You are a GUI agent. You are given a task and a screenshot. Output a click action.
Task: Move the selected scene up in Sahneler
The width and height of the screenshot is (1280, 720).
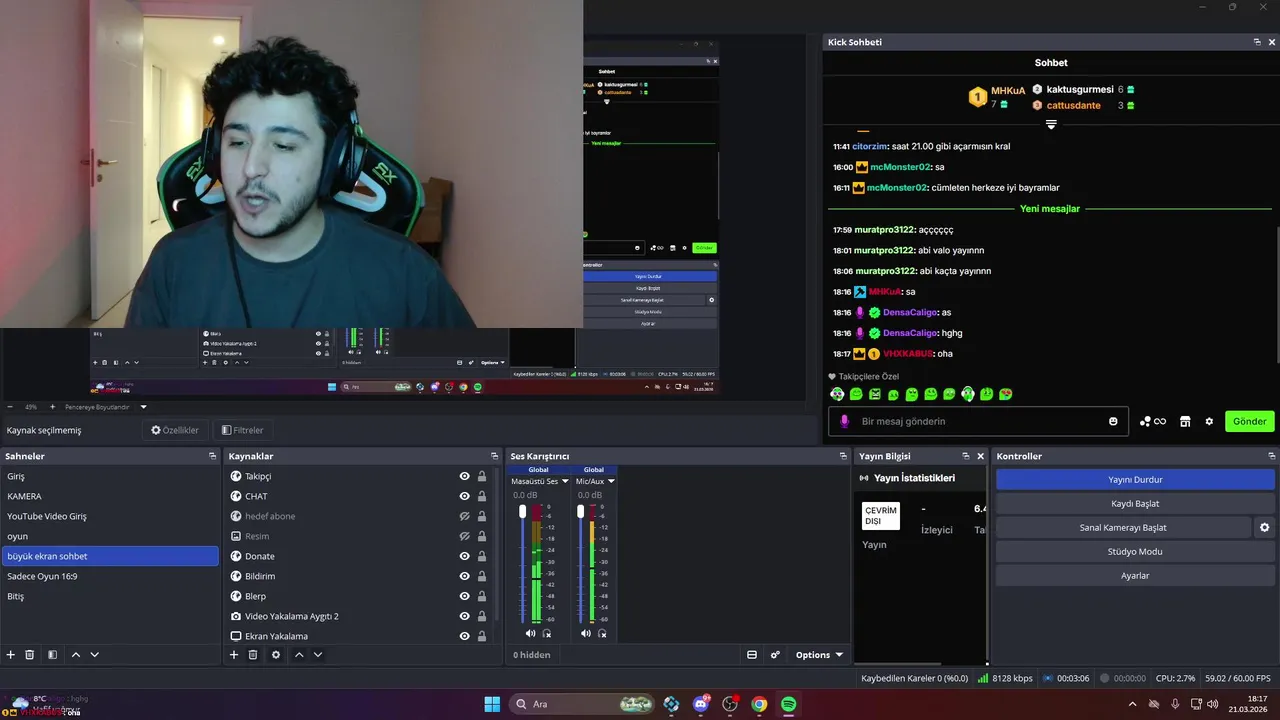click(75, 655)
